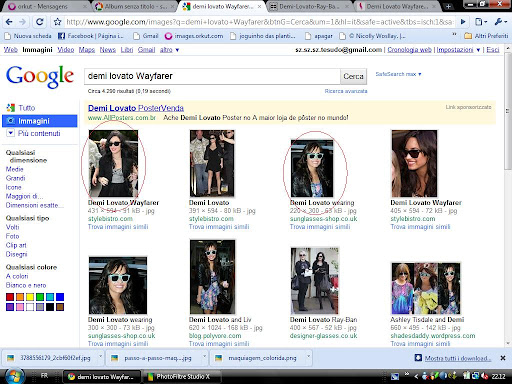Choose the blue color swatch filter
The image size is (512, 384).
60,297
